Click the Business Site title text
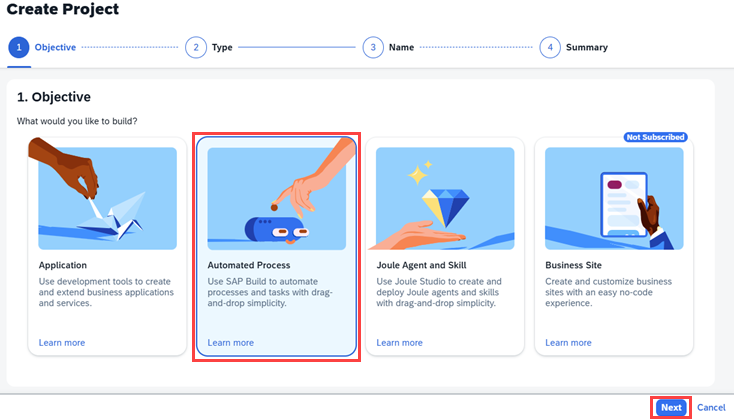The height and width of the screenshot is (419, 734). tap(573, 265)
